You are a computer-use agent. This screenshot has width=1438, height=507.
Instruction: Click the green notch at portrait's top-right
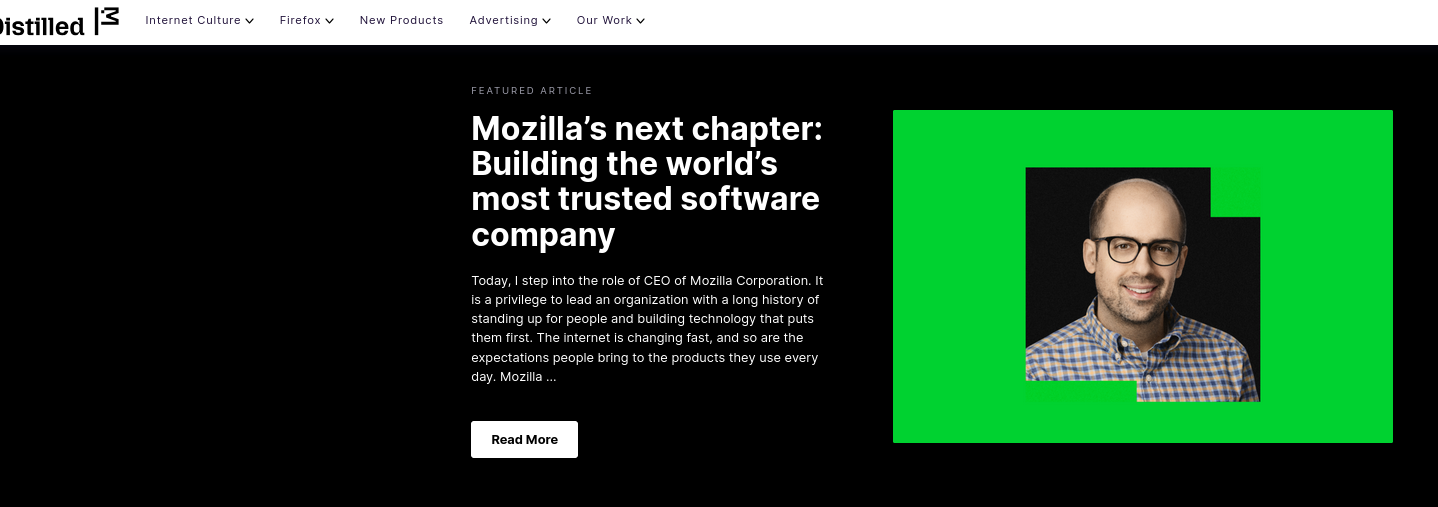(1236, 191)
